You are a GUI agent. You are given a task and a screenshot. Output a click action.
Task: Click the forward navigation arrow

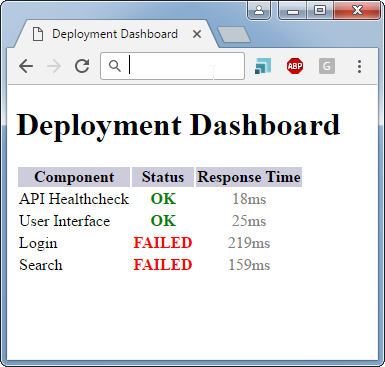pyautogui.click(x=54, y=66)
